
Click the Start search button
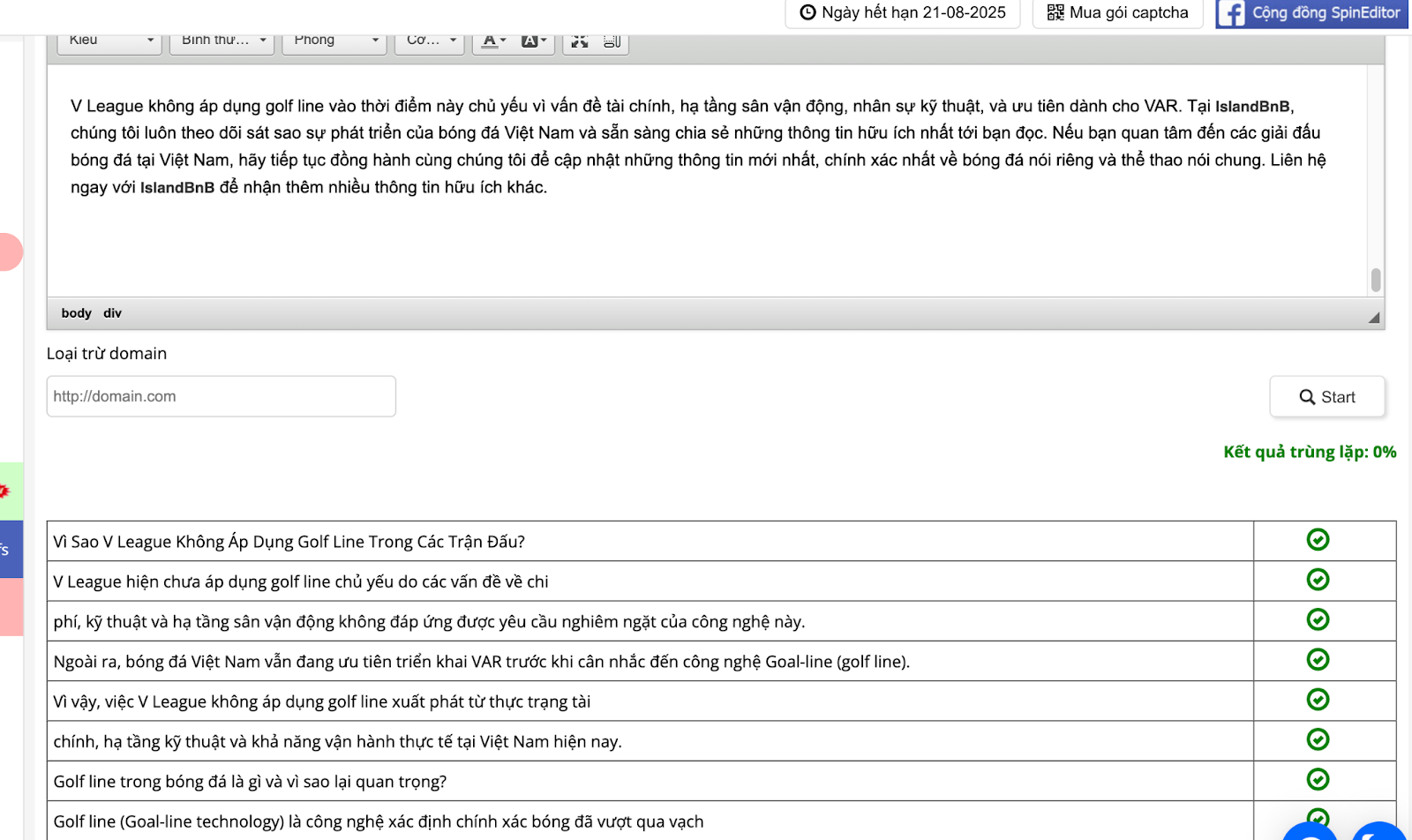1327,397
